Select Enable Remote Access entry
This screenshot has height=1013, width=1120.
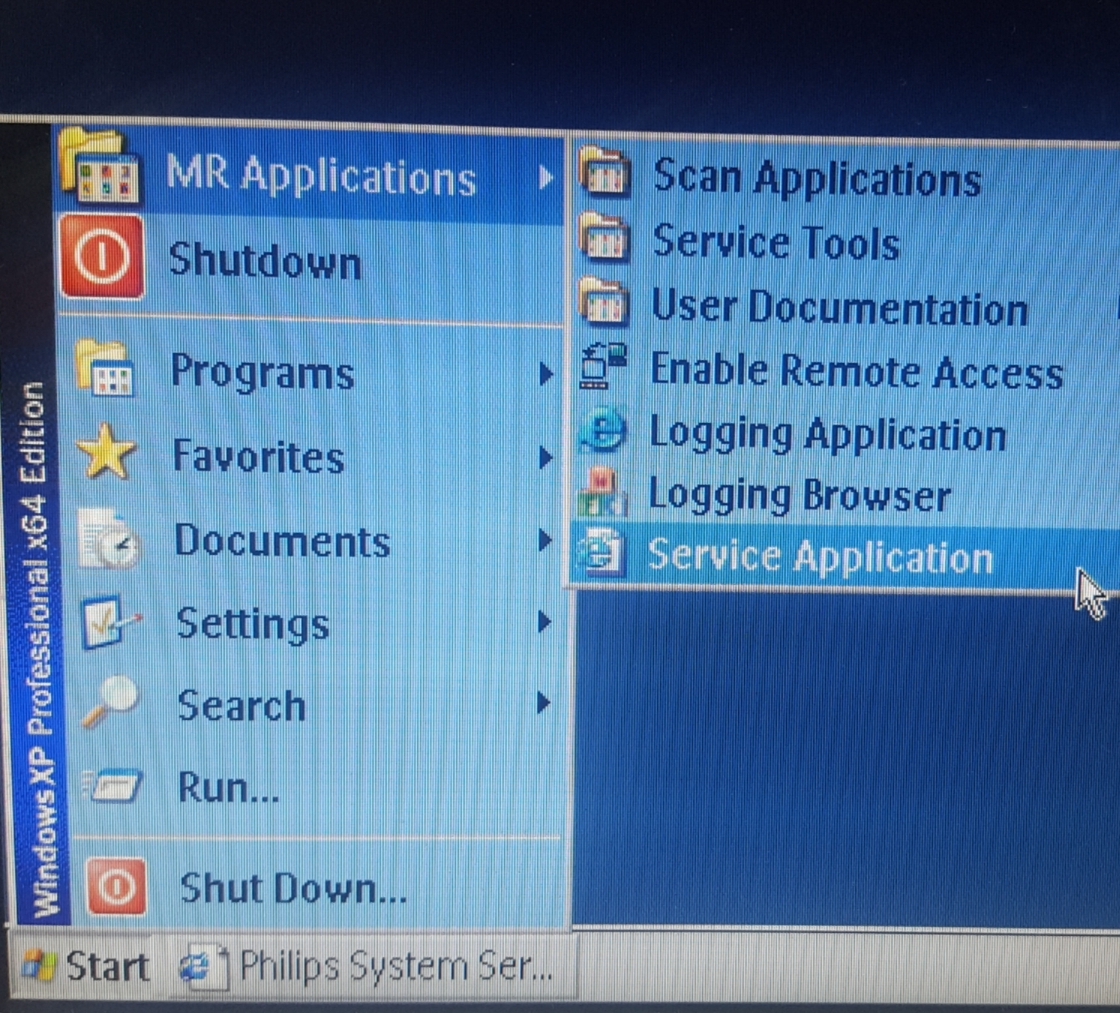click(x=846, y=370)
